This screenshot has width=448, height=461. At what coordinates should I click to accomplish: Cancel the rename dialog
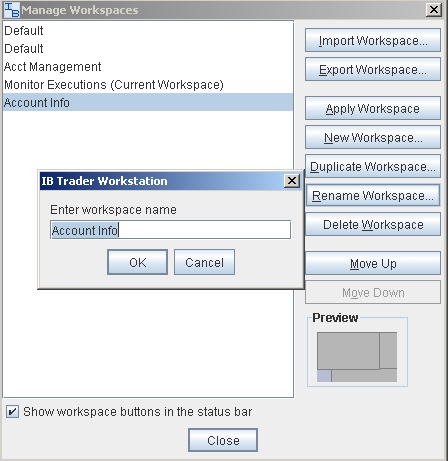pos(204,262)
